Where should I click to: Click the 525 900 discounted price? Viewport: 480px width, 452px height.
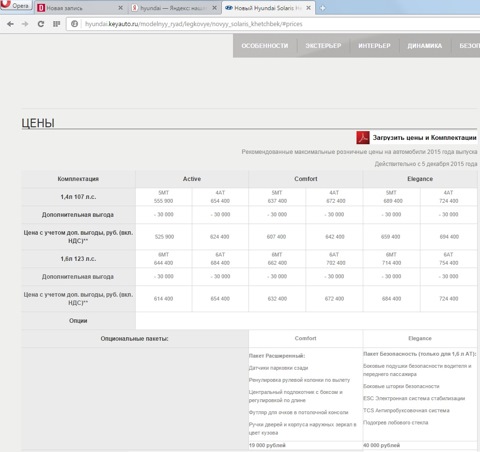(164, 237)
